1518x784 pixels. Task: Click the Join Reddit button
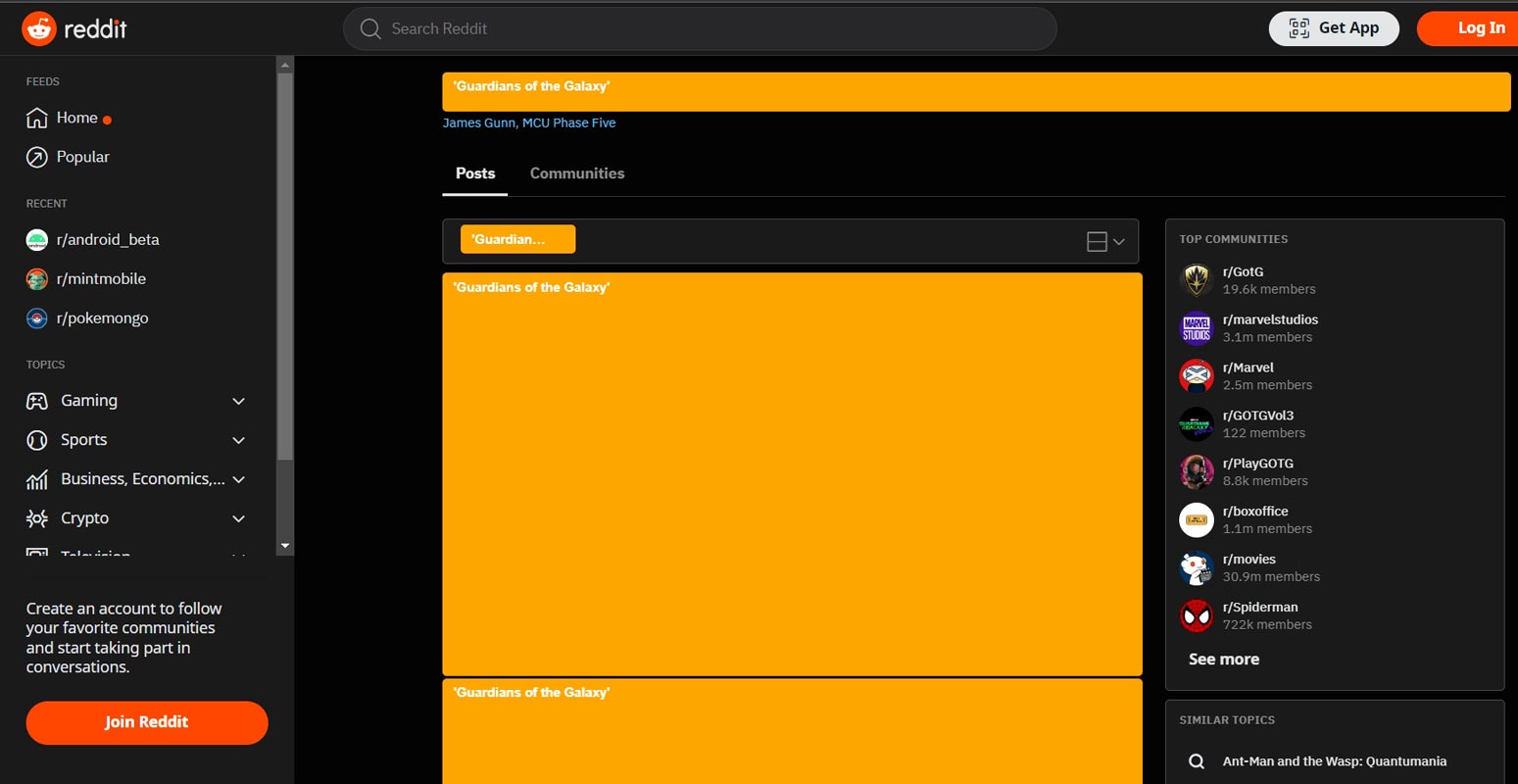[x=147, y=722]
